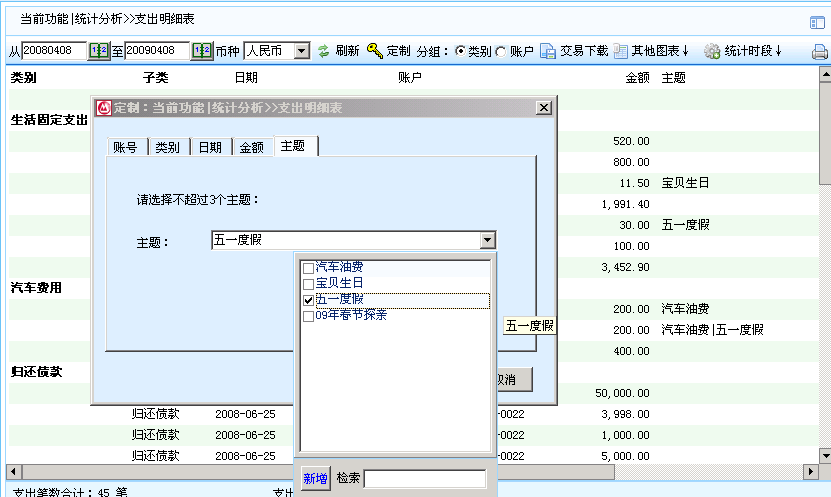831x497 pixels.
Task: Click the key-shaped customize (定制) icon
Action: [x=375, y=51]
